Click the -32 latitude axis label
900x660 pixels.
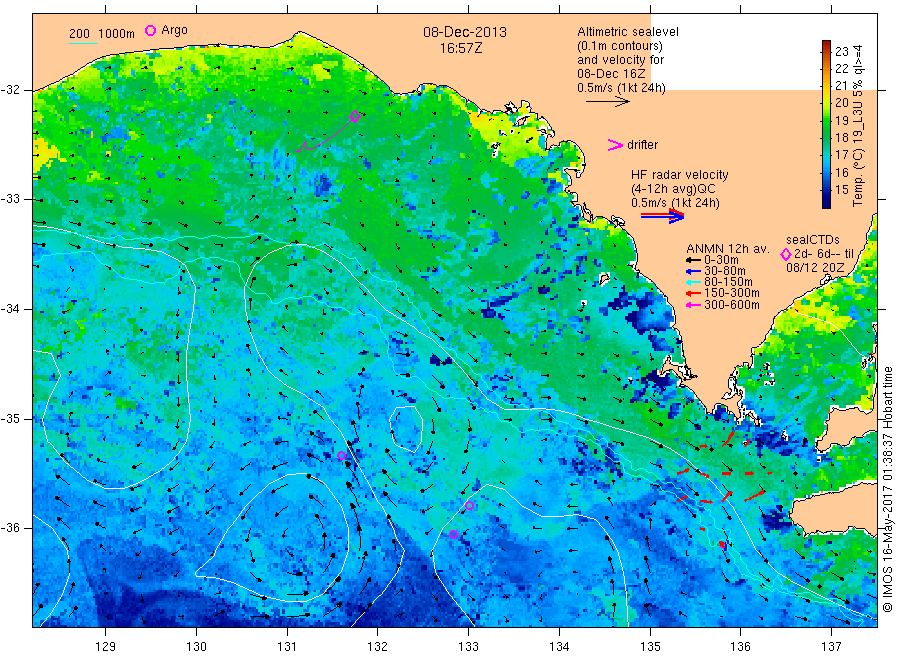[x=11, y=90]
